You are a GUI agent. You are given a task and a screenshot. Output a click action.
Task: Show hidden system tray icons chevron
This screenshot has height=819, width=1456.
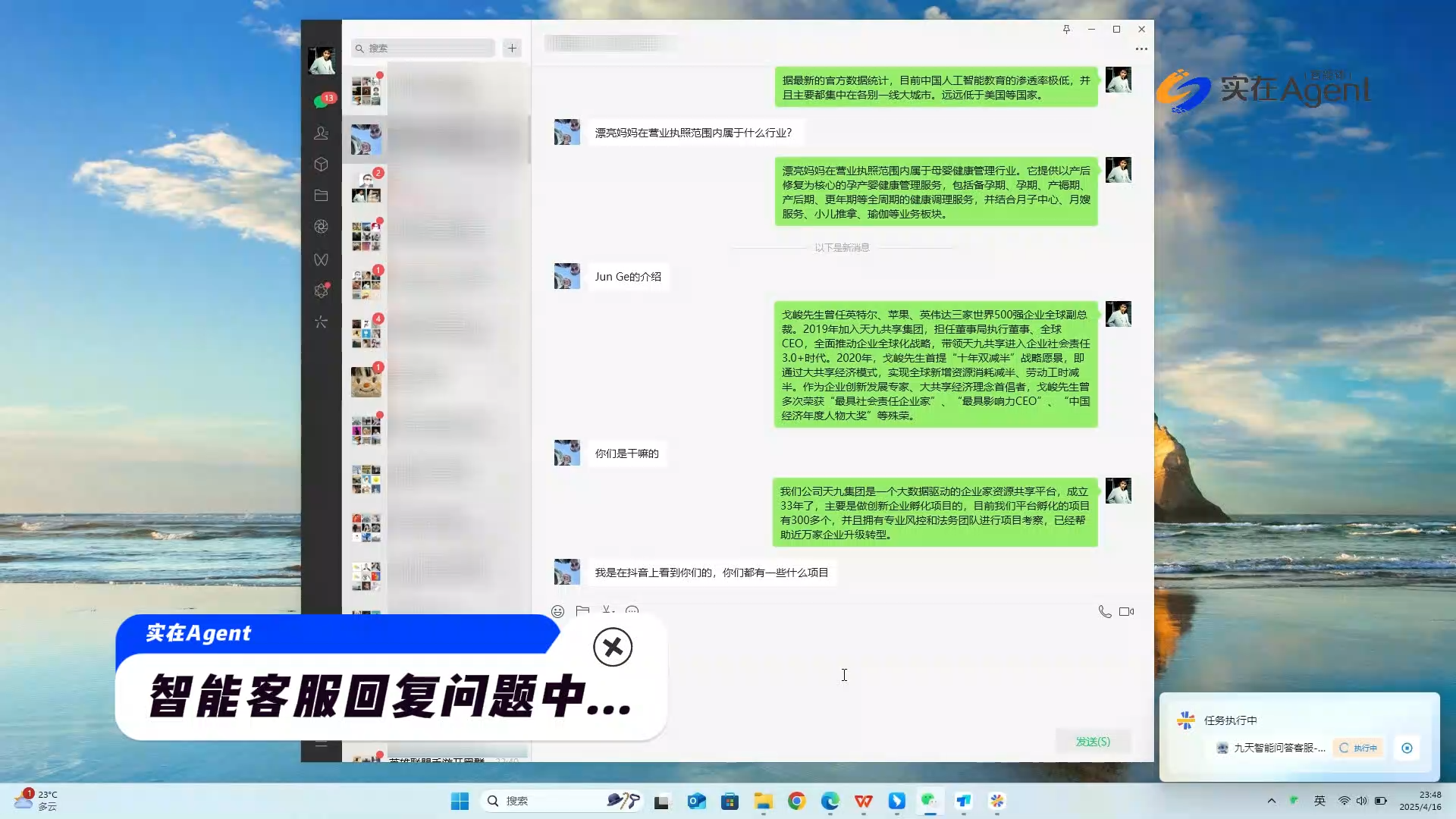1272,801
